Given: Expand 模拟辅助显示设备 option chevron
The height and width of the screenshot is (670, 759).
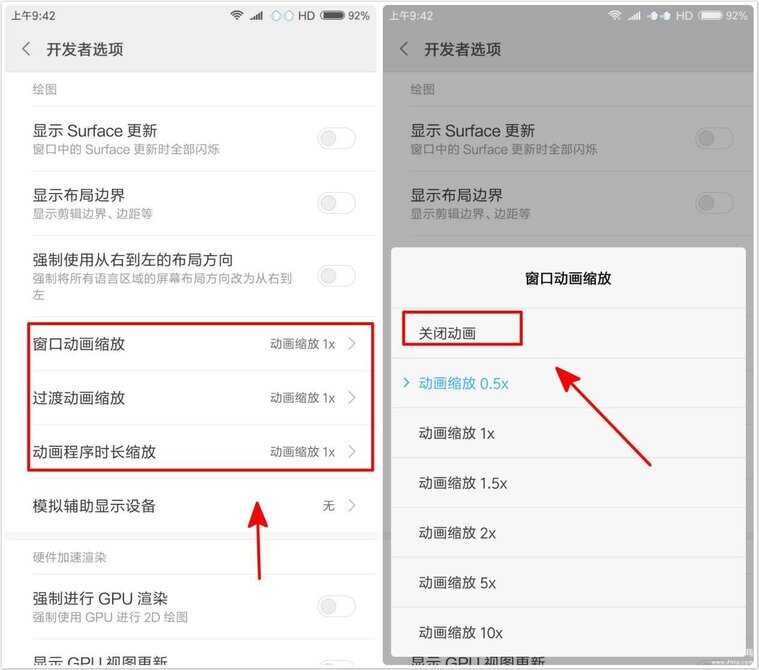Looking at the screenshot, I should 352,506.
